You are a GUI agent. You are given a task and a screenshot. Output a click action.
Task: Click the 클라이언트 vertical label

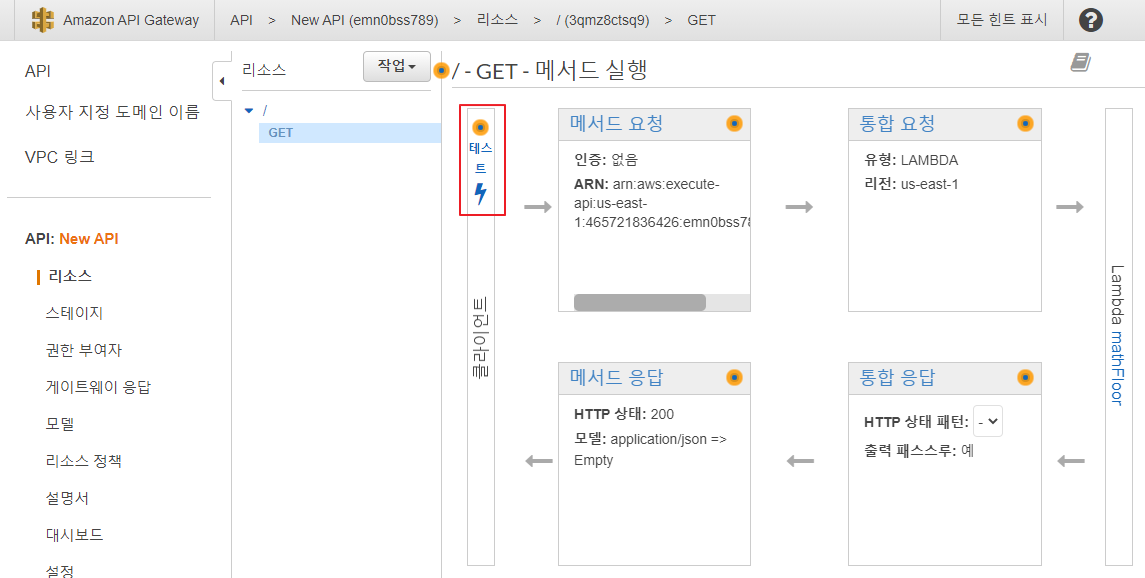coord(480,337)
